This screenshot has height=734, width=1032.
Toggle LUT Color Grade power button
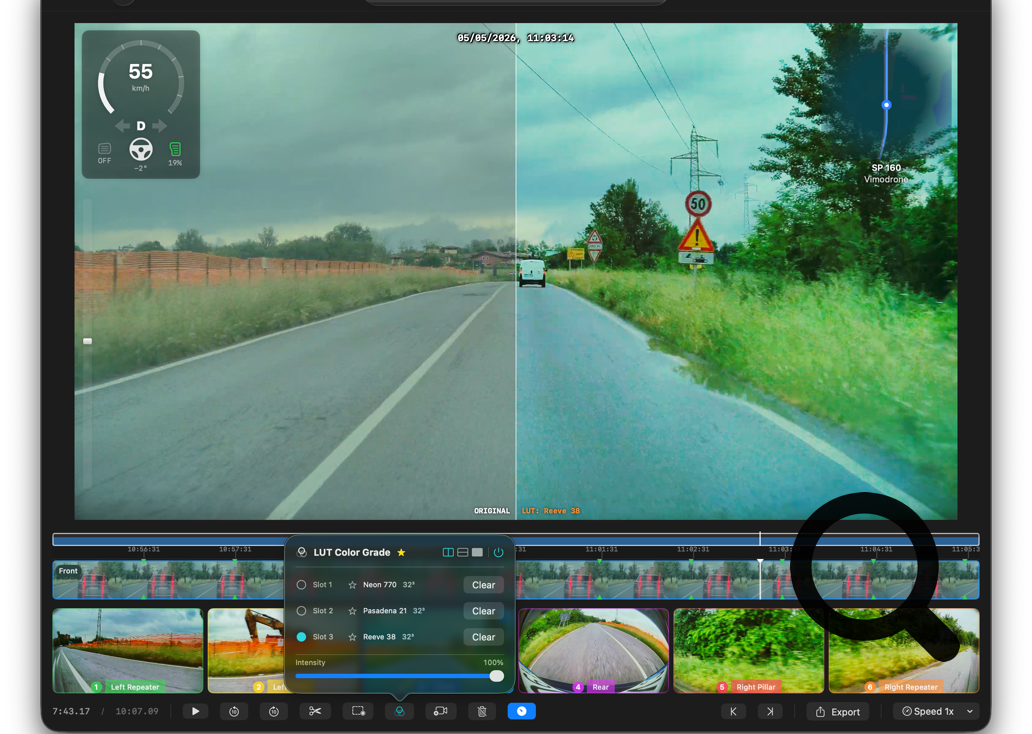498,552
